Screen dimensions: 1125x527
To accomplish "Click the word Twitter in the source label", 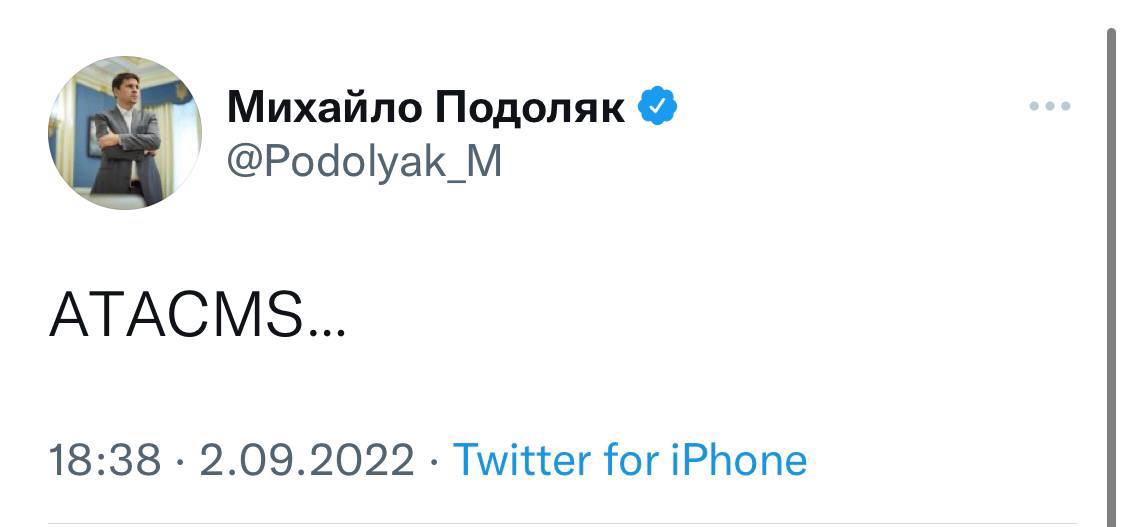I will 520,460.
